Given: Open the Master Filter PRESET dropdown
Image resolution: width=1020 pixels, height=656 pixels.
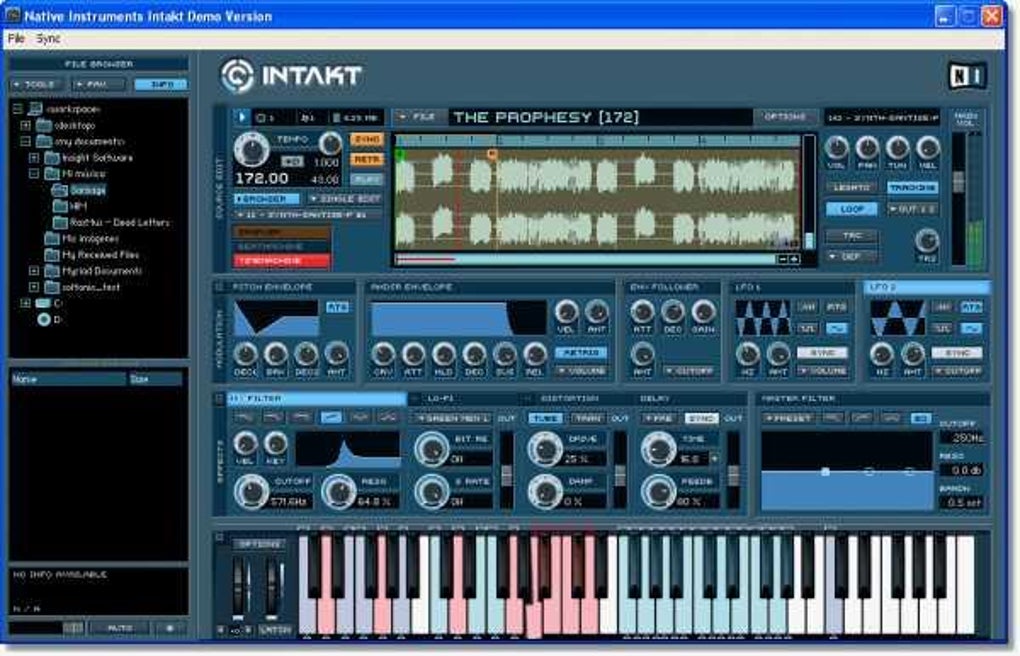Looking at the screenshot, I should click(x=790, y=418).
